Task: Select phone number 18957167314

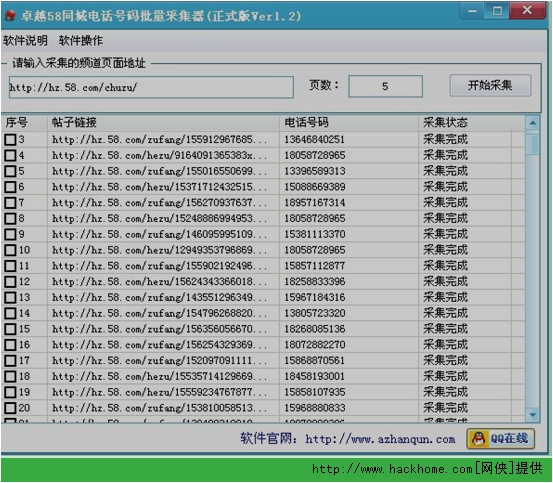Action: (315, 203)
